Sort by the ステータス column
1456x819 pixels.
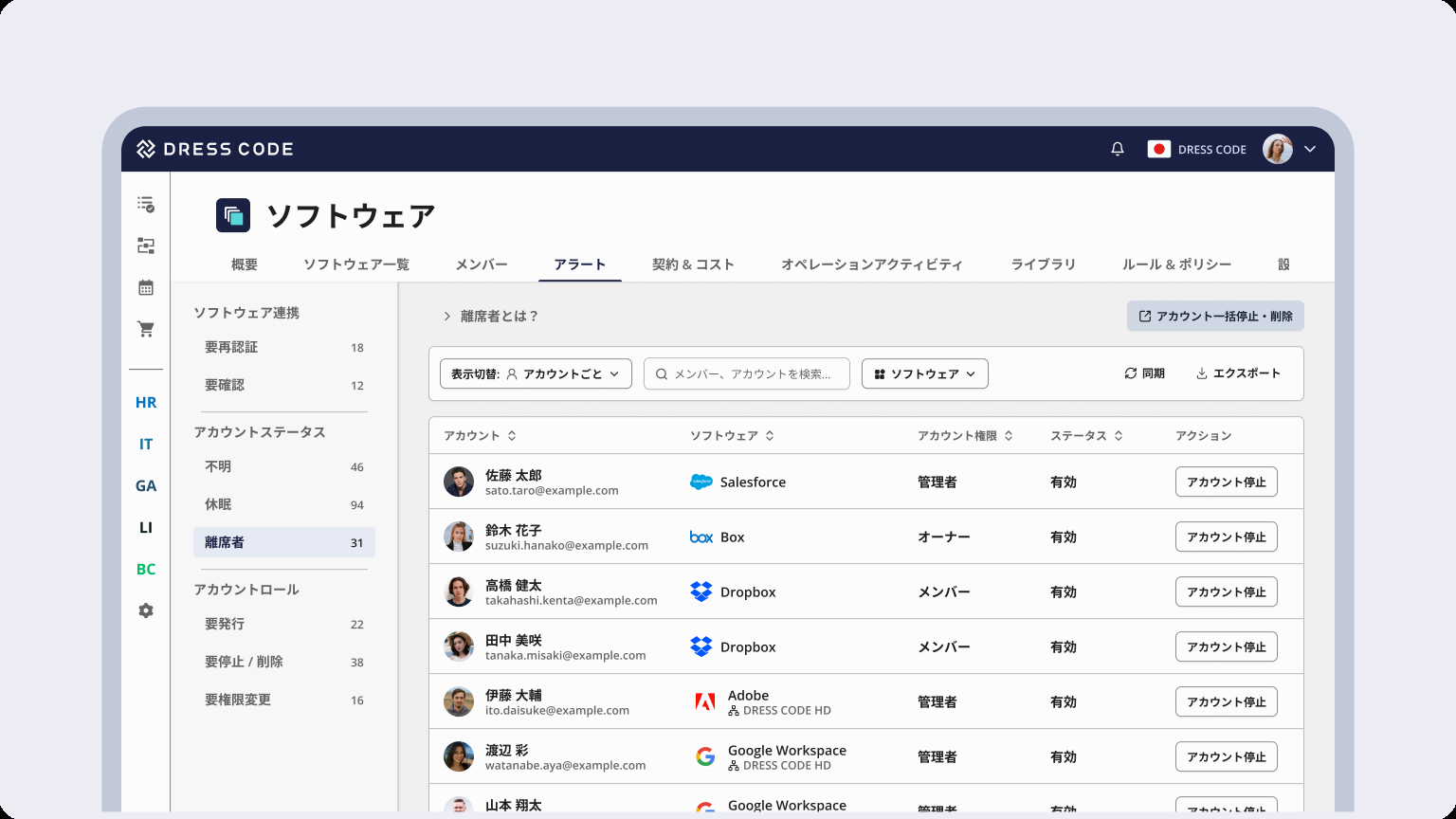click(x=1086, y=436)
